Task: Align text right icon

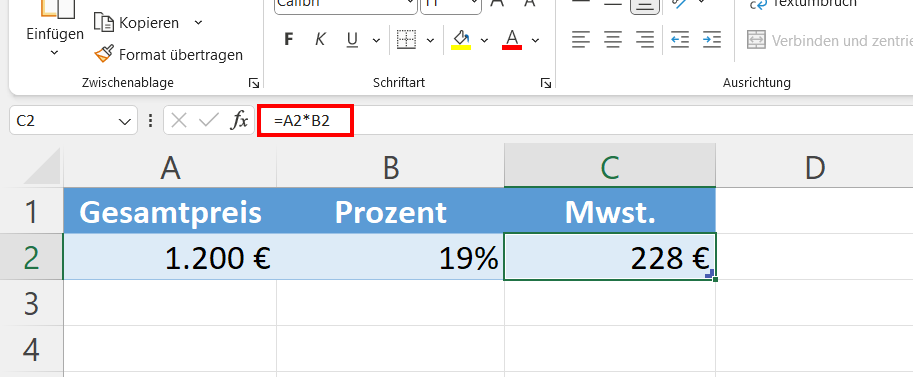Action: coord(645,40)
